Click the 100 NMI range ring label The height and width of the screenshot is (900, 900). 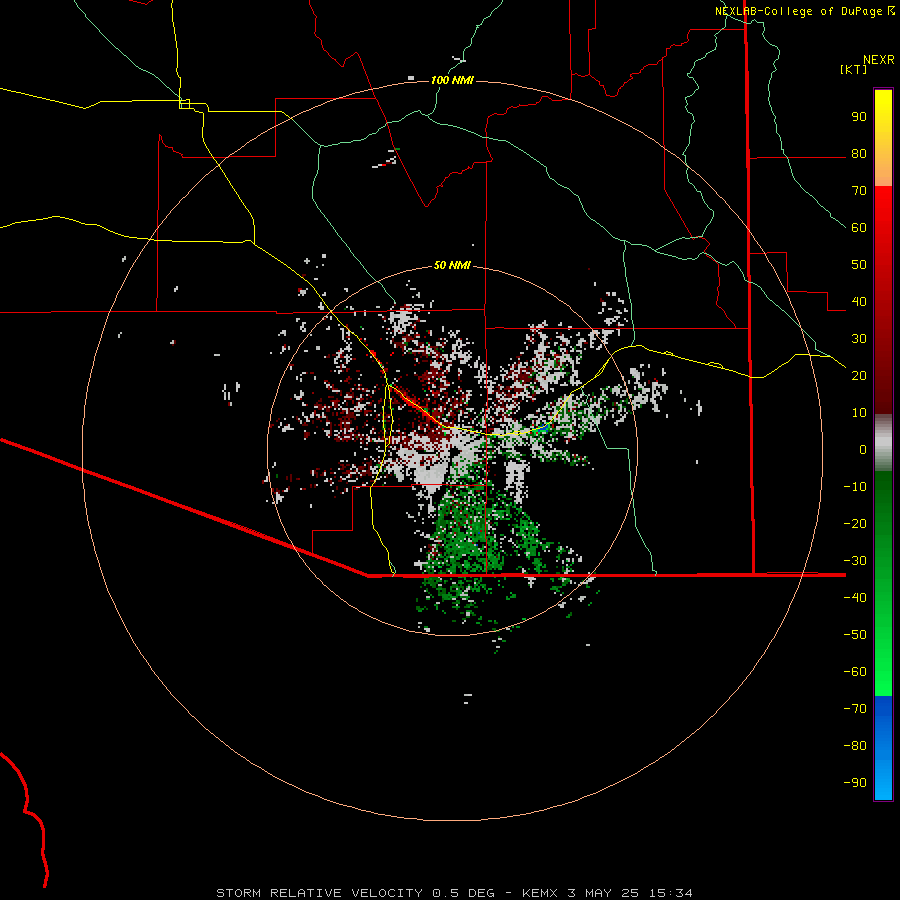click(452, 80)
